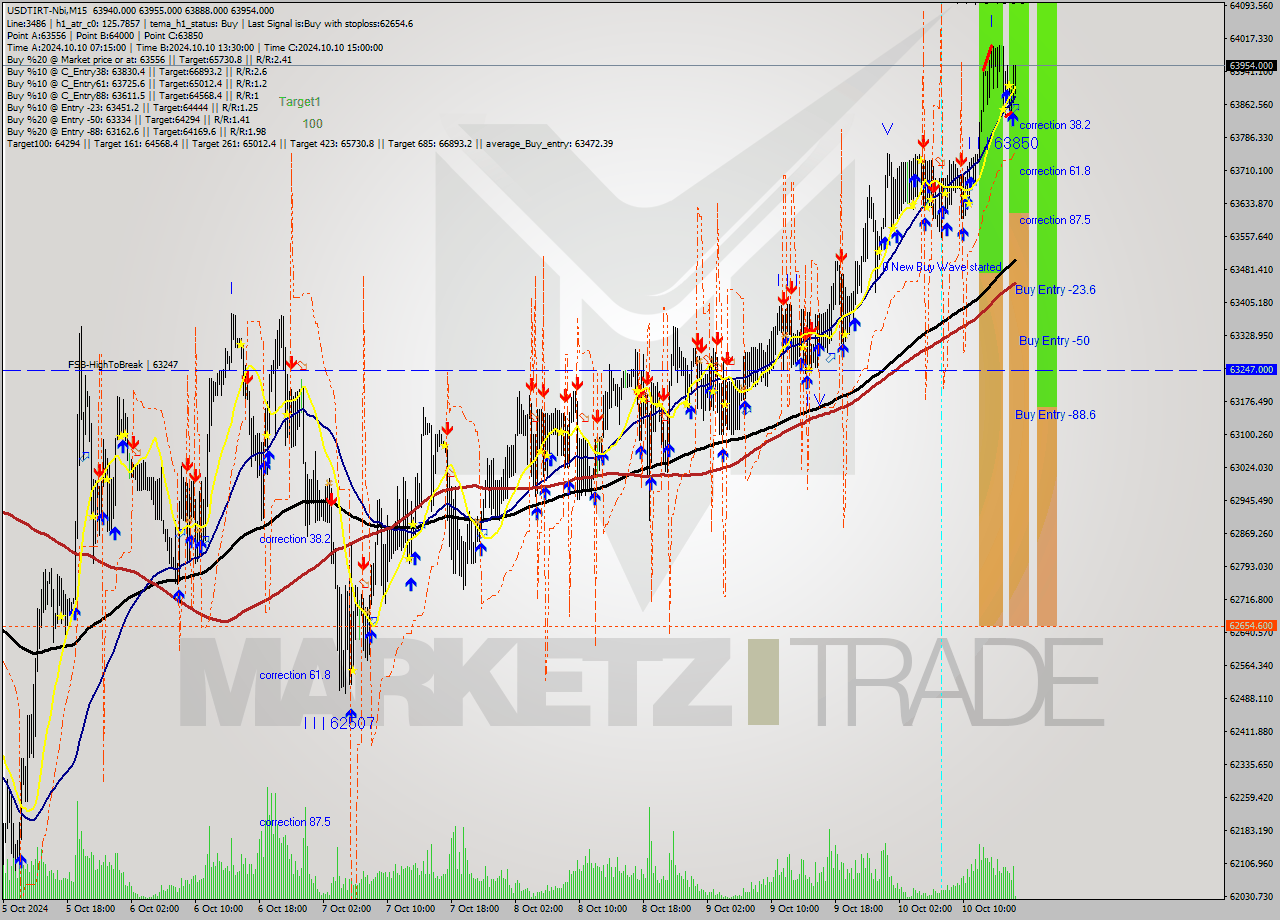
Task: Select price axis value 62869.260
Action: [x=1250, y=534]
